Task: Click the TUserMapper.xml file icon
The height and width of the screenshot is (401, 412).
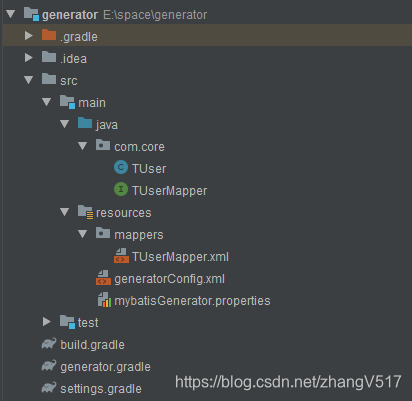Action: click(121, 256)
